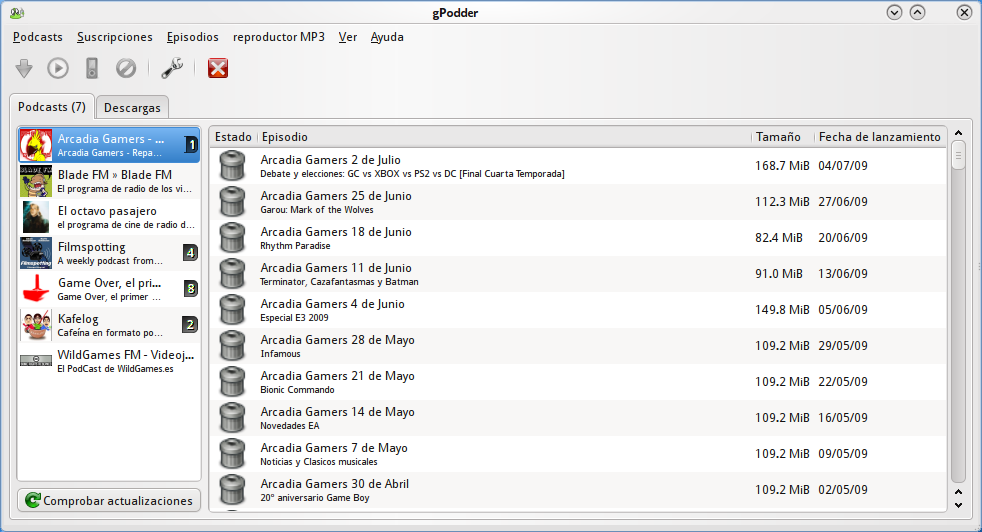The image size is (982, 532).
Task: Click the red X quit toolbar icon
Action: pyautogui.click(x=218, y=68)
